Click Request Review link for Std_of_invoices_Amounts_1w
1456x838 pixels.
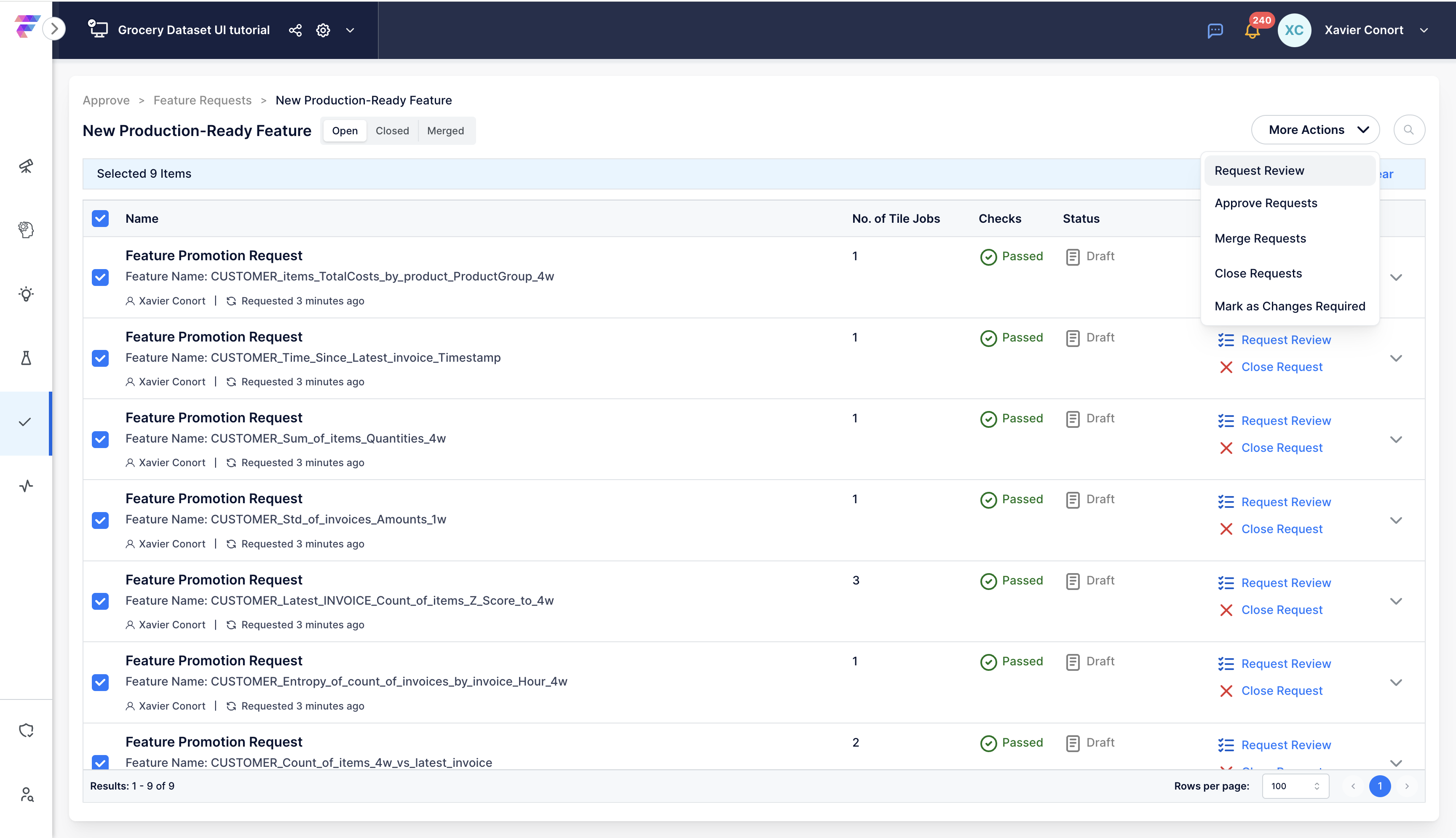point(1286,502)
